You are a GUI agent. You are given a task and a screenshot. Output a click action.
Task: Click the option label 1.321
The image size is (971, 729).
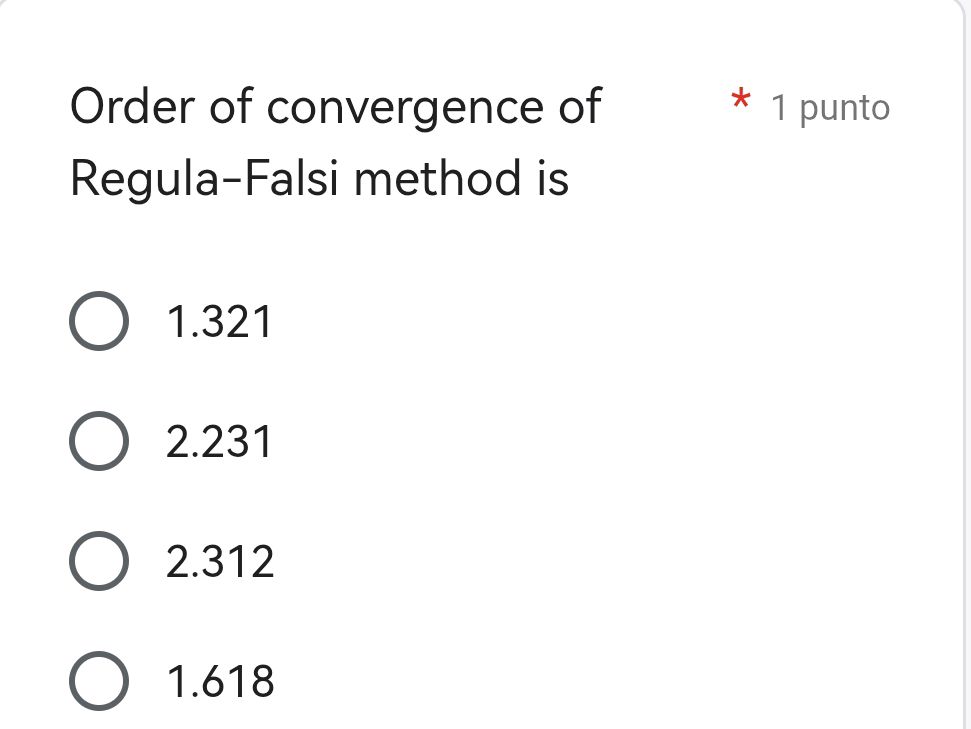[x=219, y=321]
